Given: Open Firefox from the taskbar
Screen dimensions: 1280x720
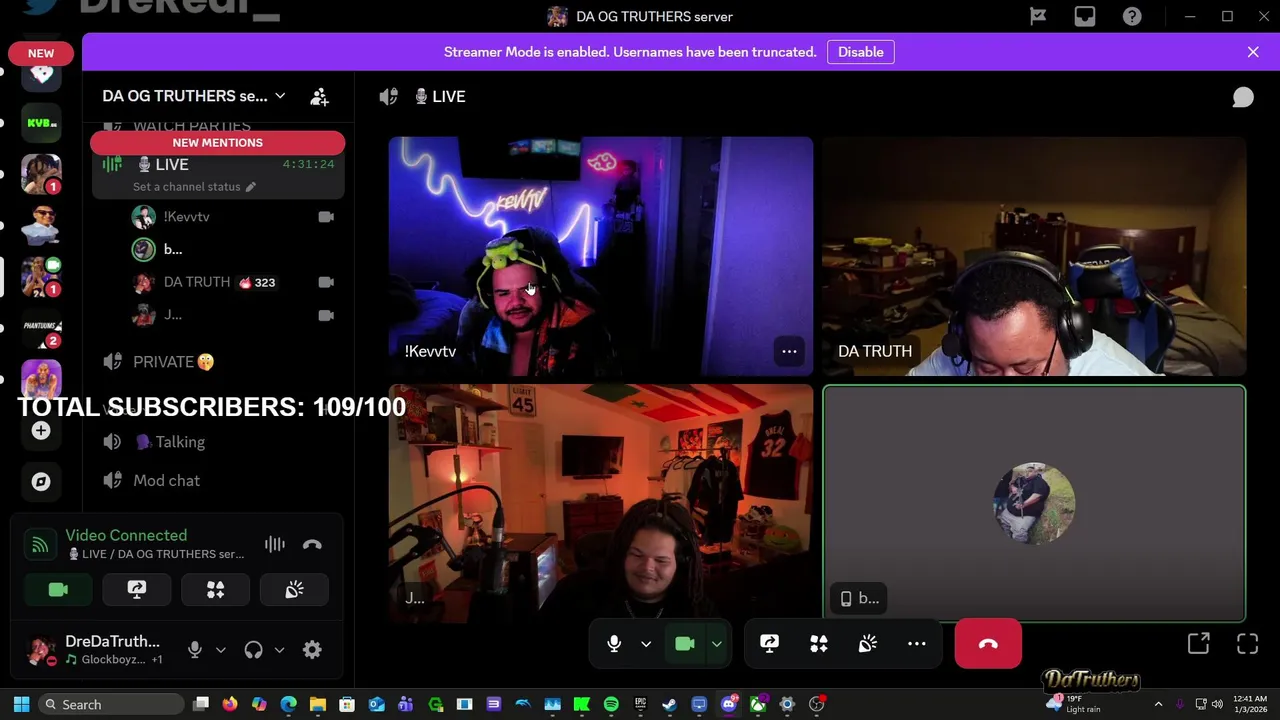Looking at the screenshot, I should click(230, 704).
